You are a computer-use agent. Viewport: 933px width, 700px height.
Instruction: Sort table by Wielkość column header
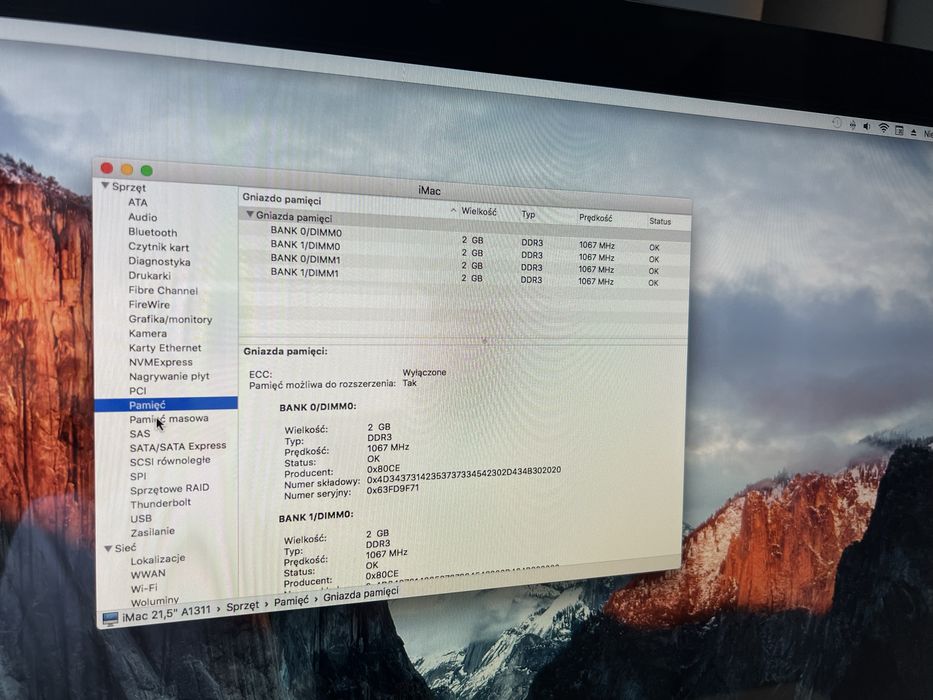coord(478,211)
